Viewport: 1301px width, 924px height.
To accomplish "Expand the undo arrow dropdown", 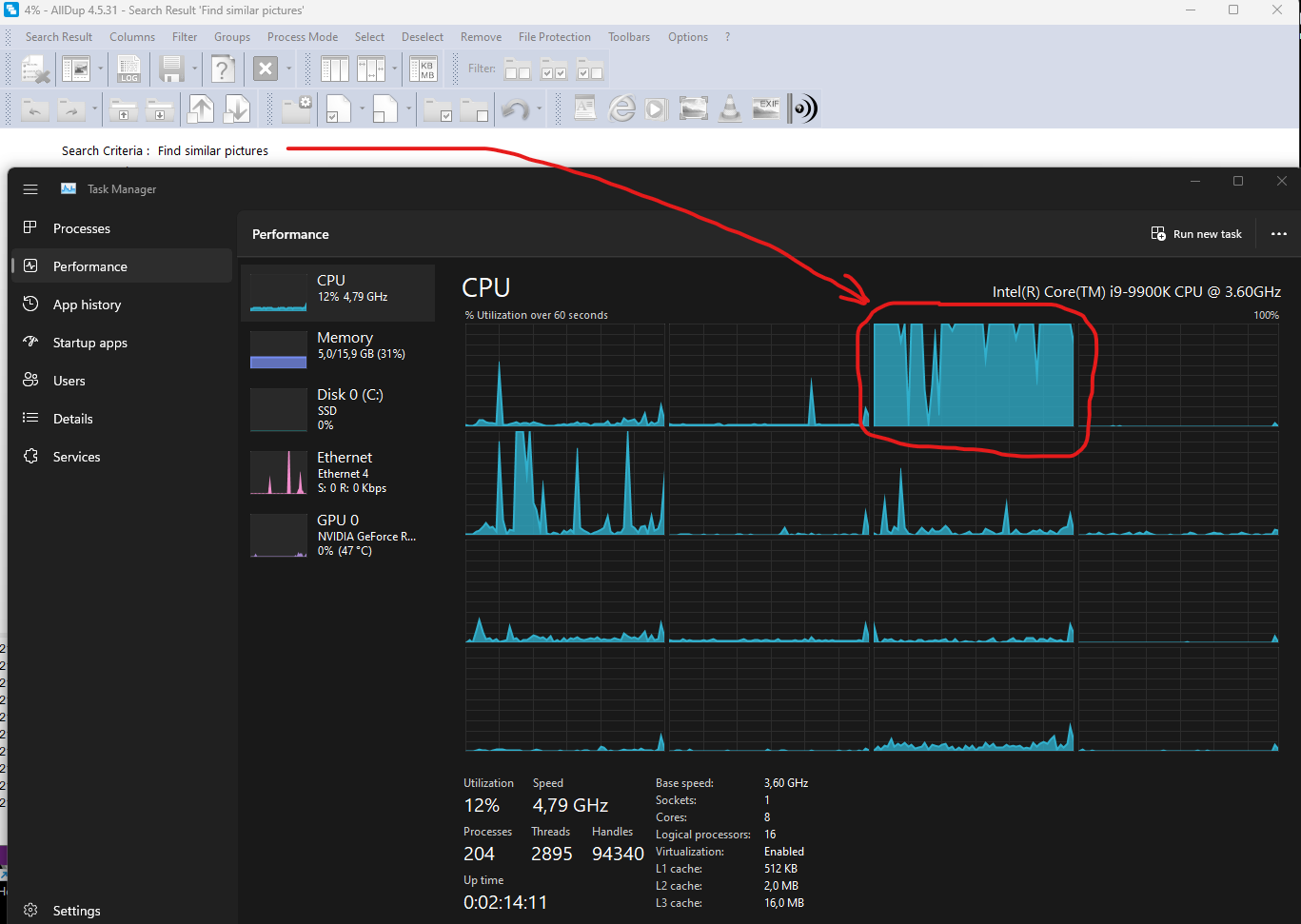I will [540, 108].
